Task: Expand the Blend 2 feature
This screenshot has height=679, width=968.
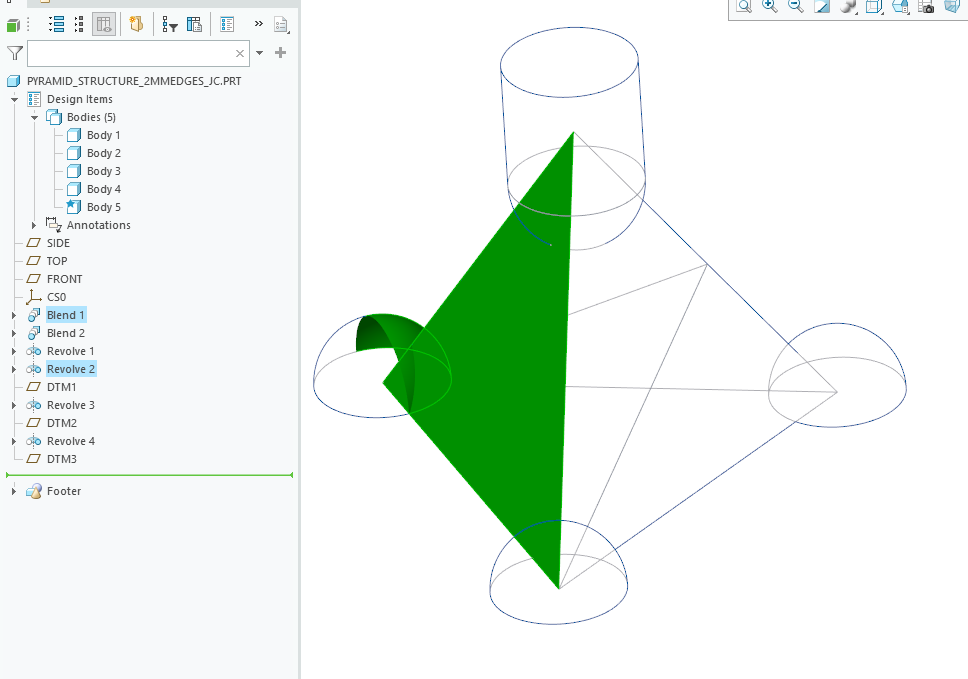Action: [x=14, y=333]
